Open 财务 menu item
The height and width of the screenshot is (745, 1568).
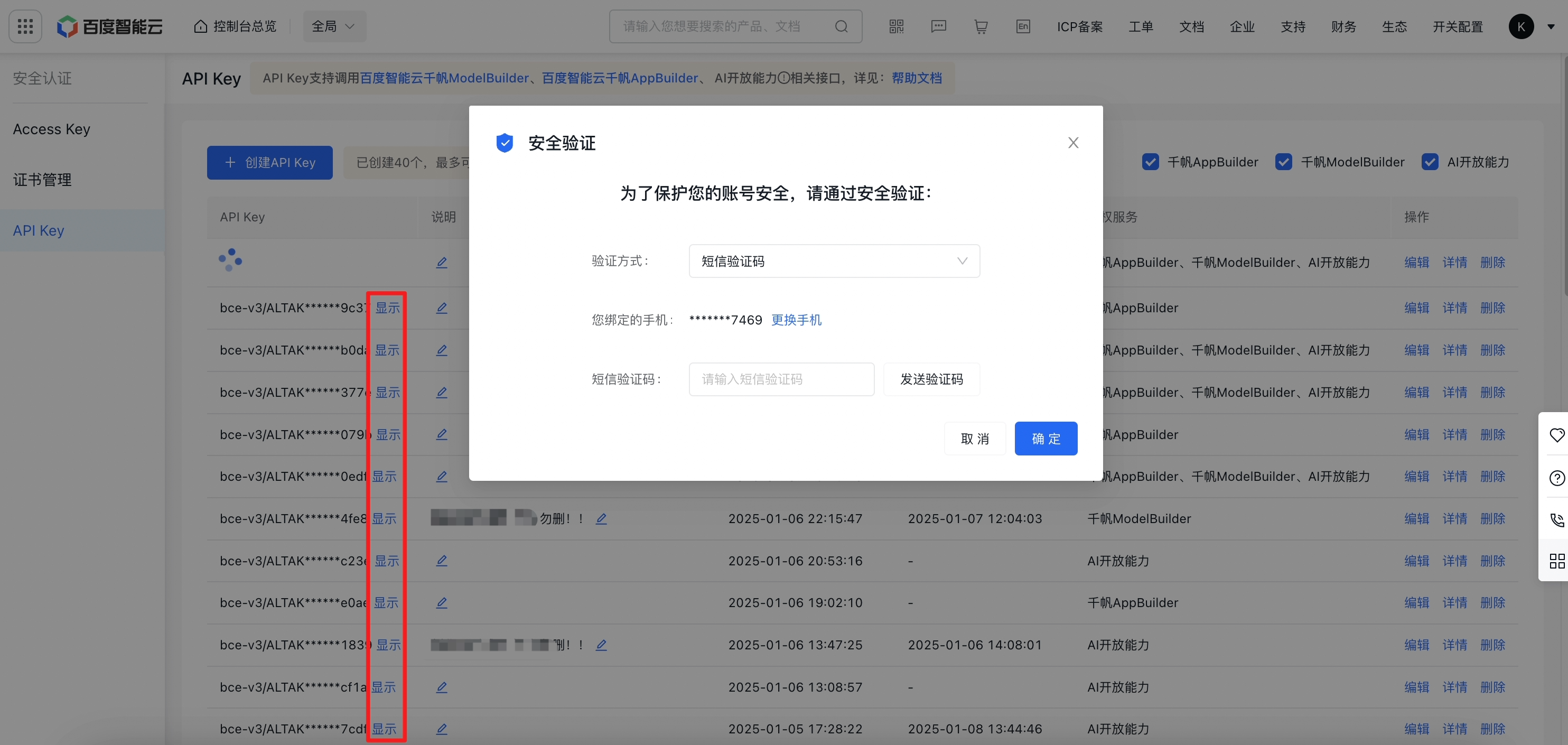coord(1343,26)
